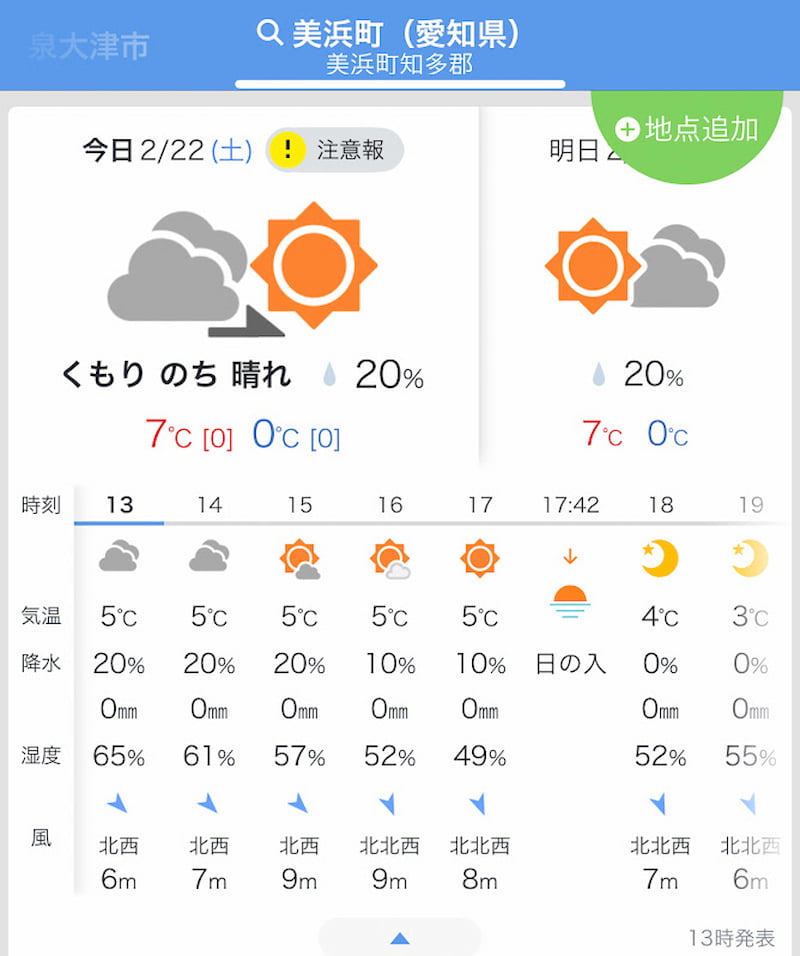Click the 13 o'clock wind direction arrow

pos(119,802)
